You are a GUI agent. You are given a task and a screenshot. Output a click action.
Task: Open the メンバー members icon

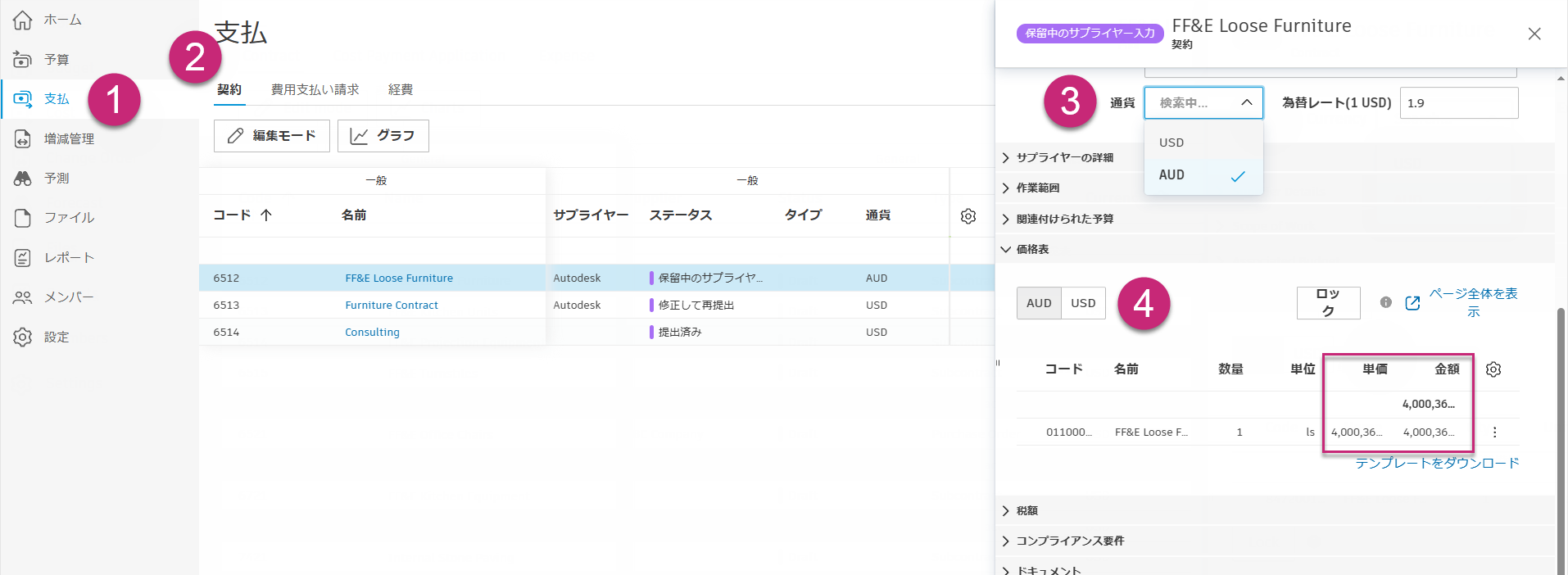(22, 297)
